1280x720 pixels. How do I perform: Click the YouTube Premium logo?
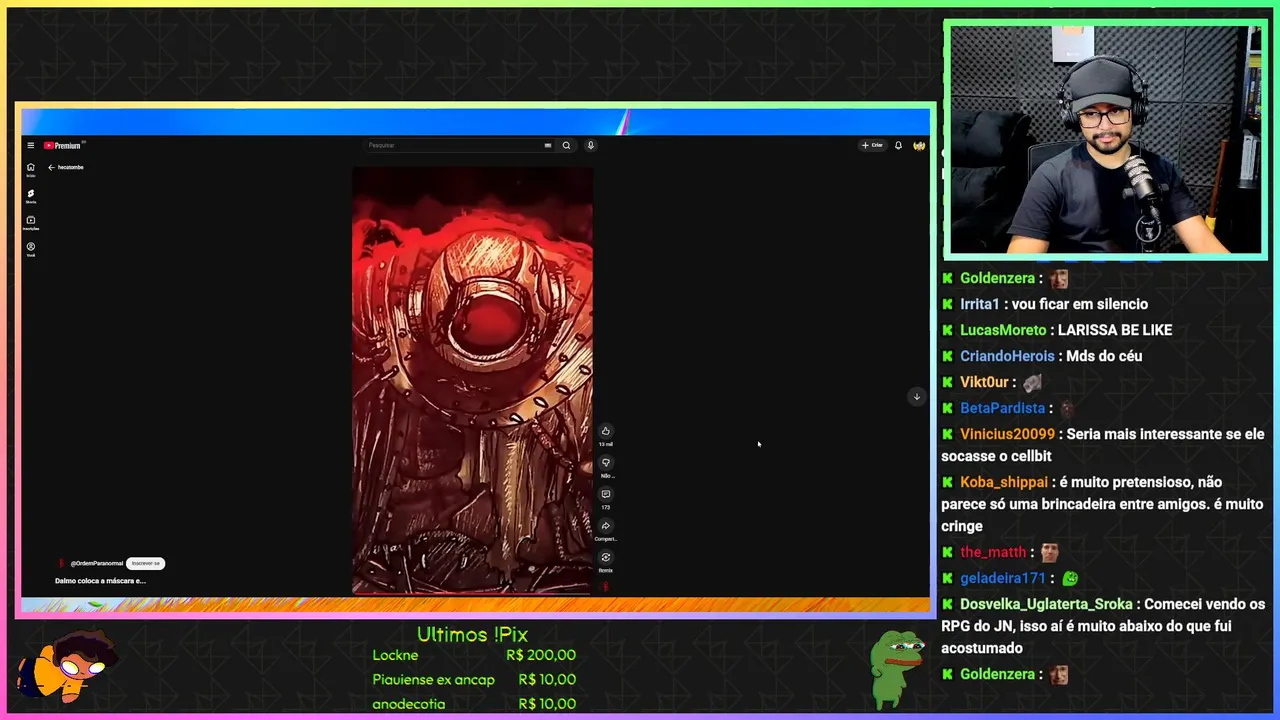tap(62, 145)
